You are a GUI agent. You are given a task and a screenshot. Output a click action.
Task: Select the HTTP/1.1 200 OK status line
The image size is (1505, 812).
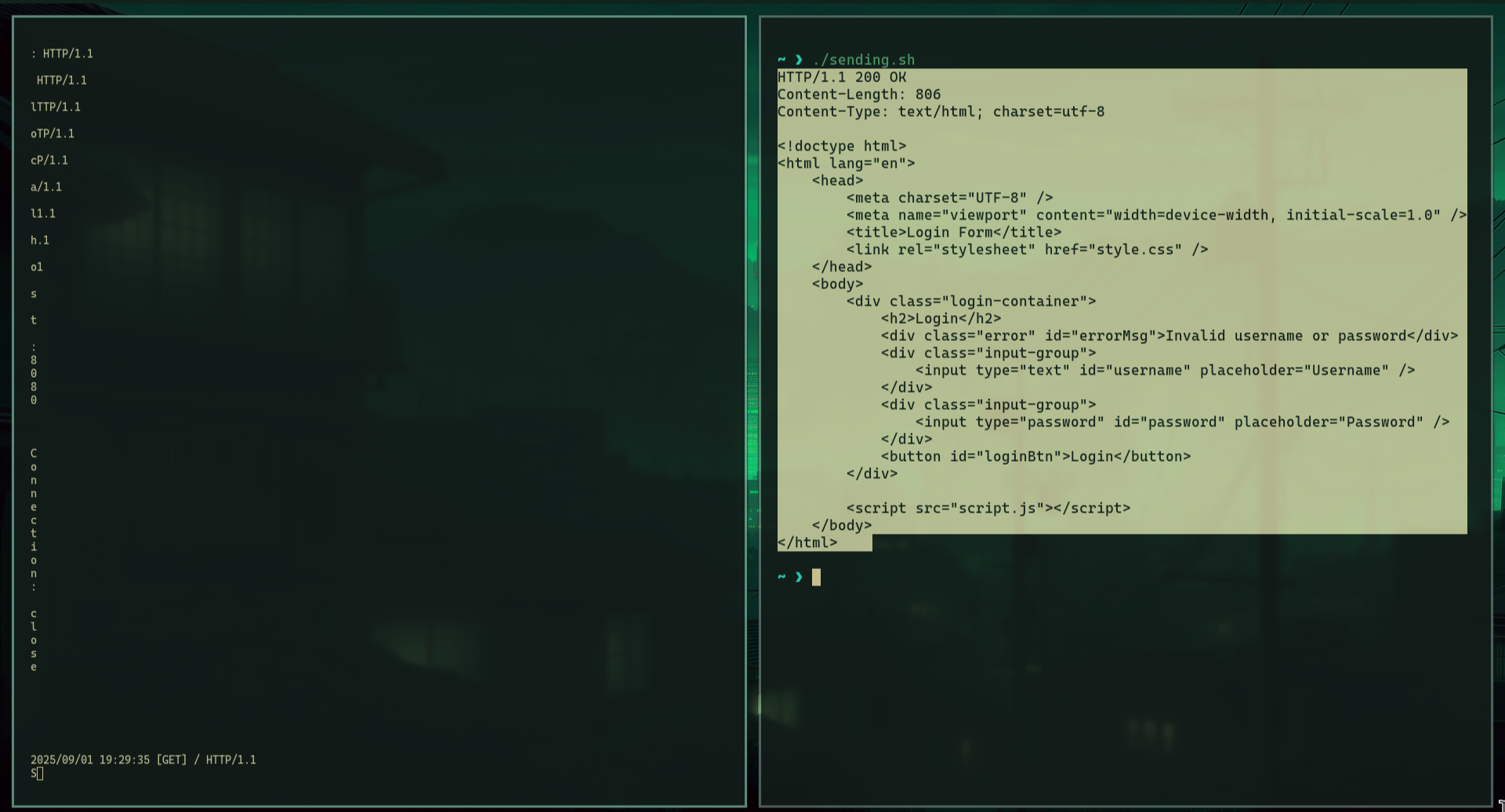(x=840, y=77)
